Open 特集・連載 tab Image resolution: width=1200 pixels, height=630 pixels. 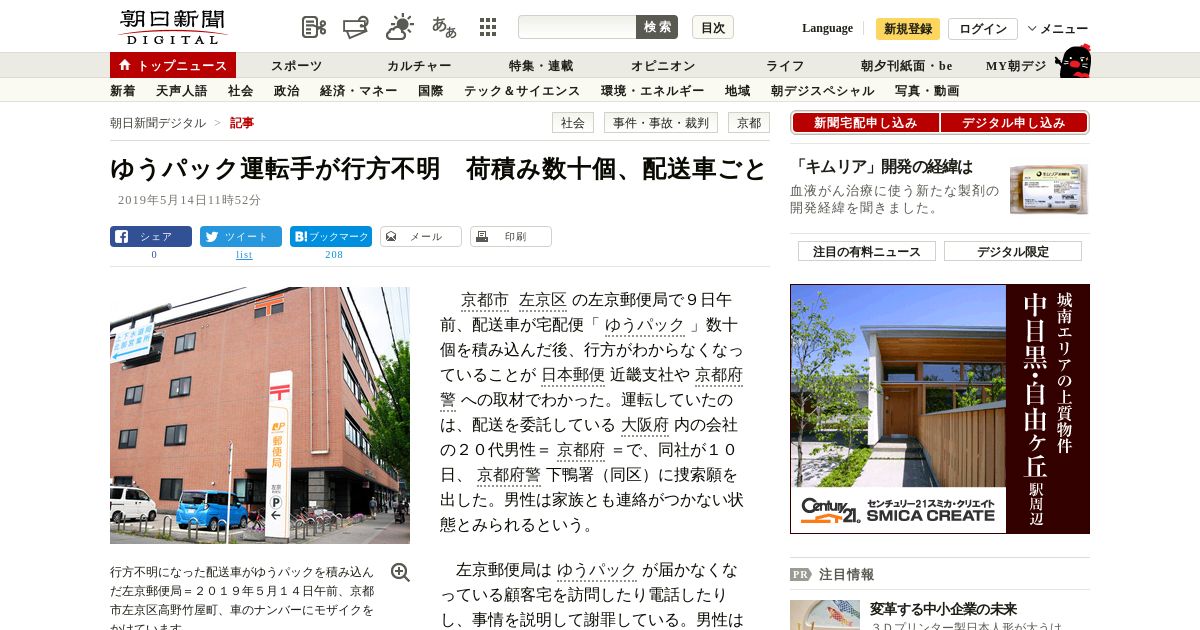[540, 66]
